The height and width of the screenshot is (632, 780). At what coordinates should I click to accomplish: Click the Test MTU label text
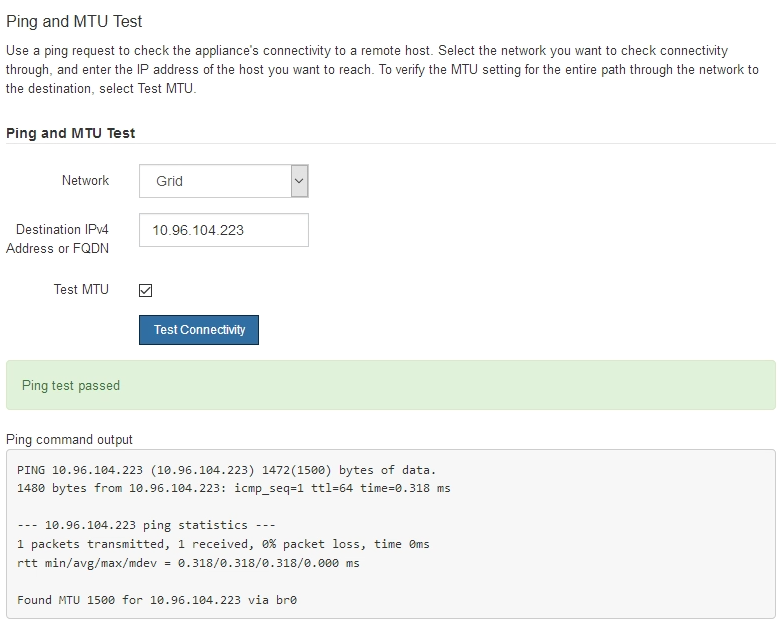pyautogui.click(x=81, y=290)
